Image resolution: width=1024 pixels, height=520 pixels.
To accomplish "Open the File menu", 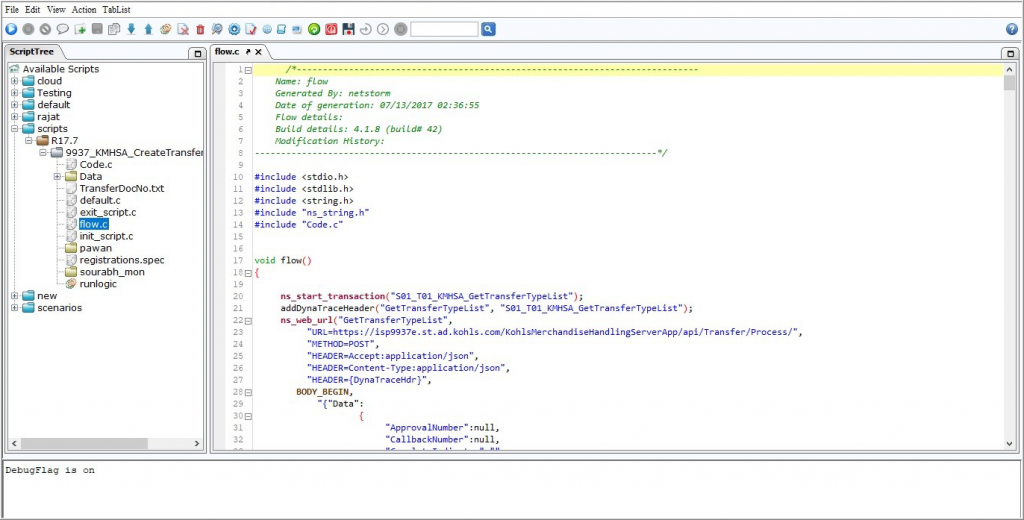I will coord(12,10).
